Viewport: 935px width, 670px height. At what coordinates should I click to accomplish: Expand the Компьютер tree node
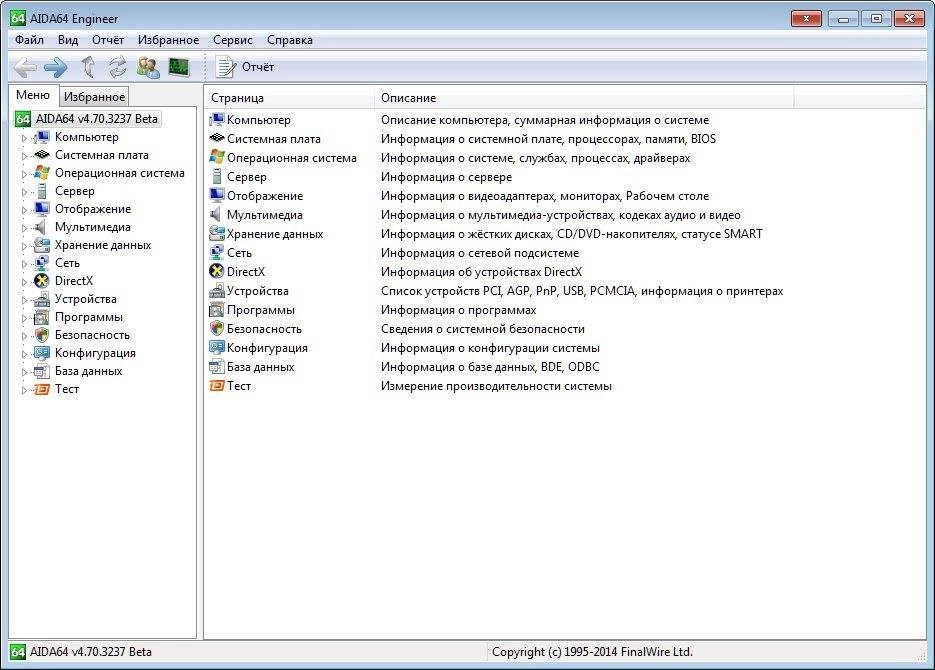coord(24,138)
